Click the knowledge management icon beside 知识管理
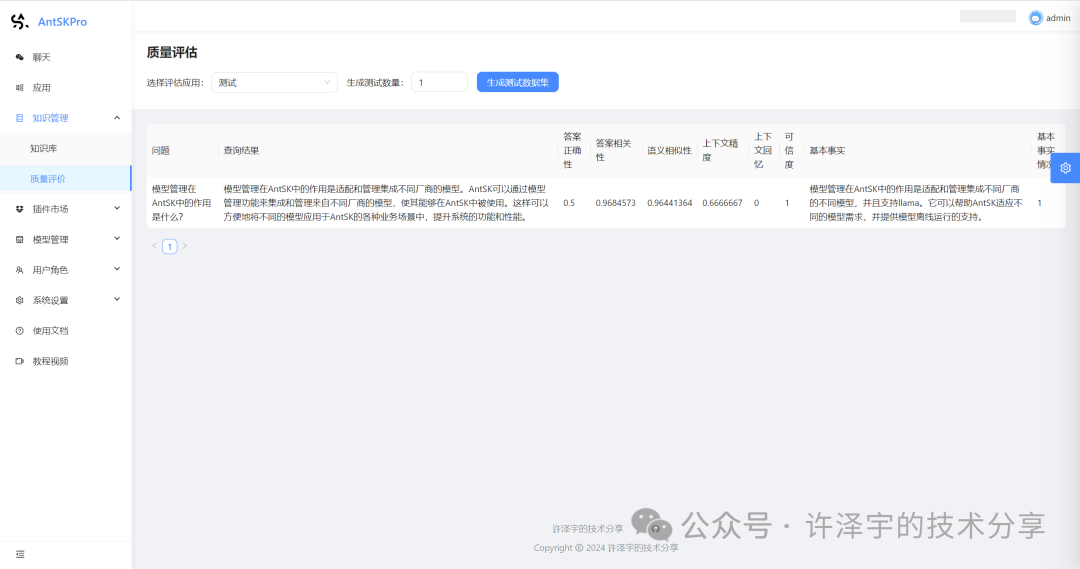 [x=19, y=118]
